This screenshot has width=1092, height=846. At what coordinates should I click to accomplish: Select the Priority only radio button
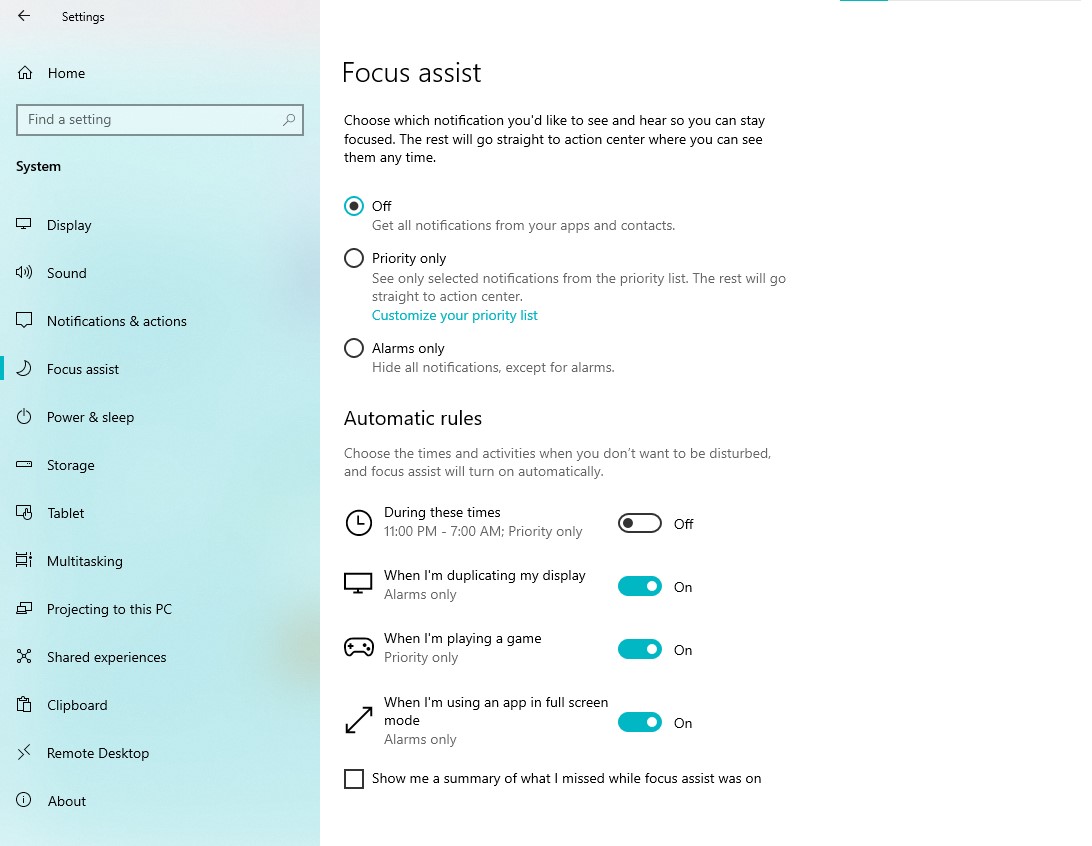pos(354,258)
